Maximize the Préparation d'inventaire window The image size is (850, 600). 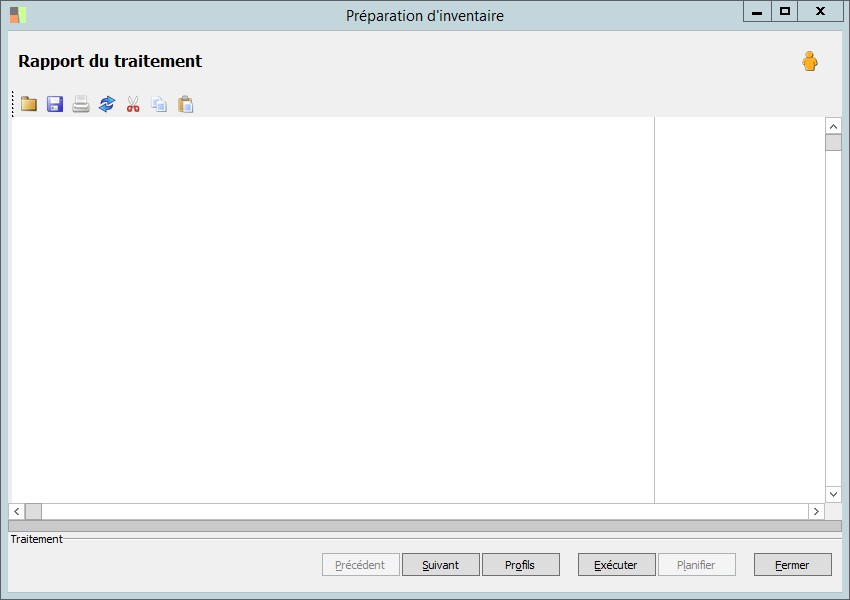tap(784, 11)
